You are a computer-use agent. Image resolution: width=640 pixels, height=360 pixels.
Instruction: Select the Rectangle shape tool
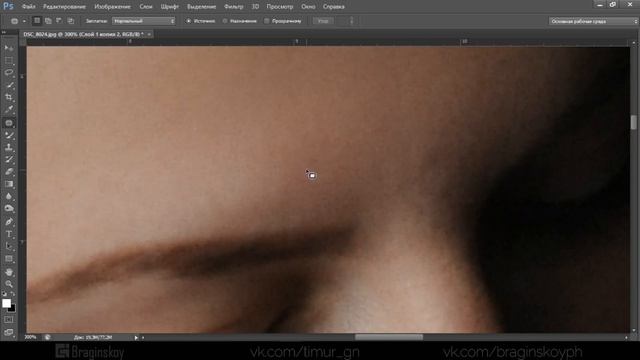pyautogui.click(x=9, y=259)
